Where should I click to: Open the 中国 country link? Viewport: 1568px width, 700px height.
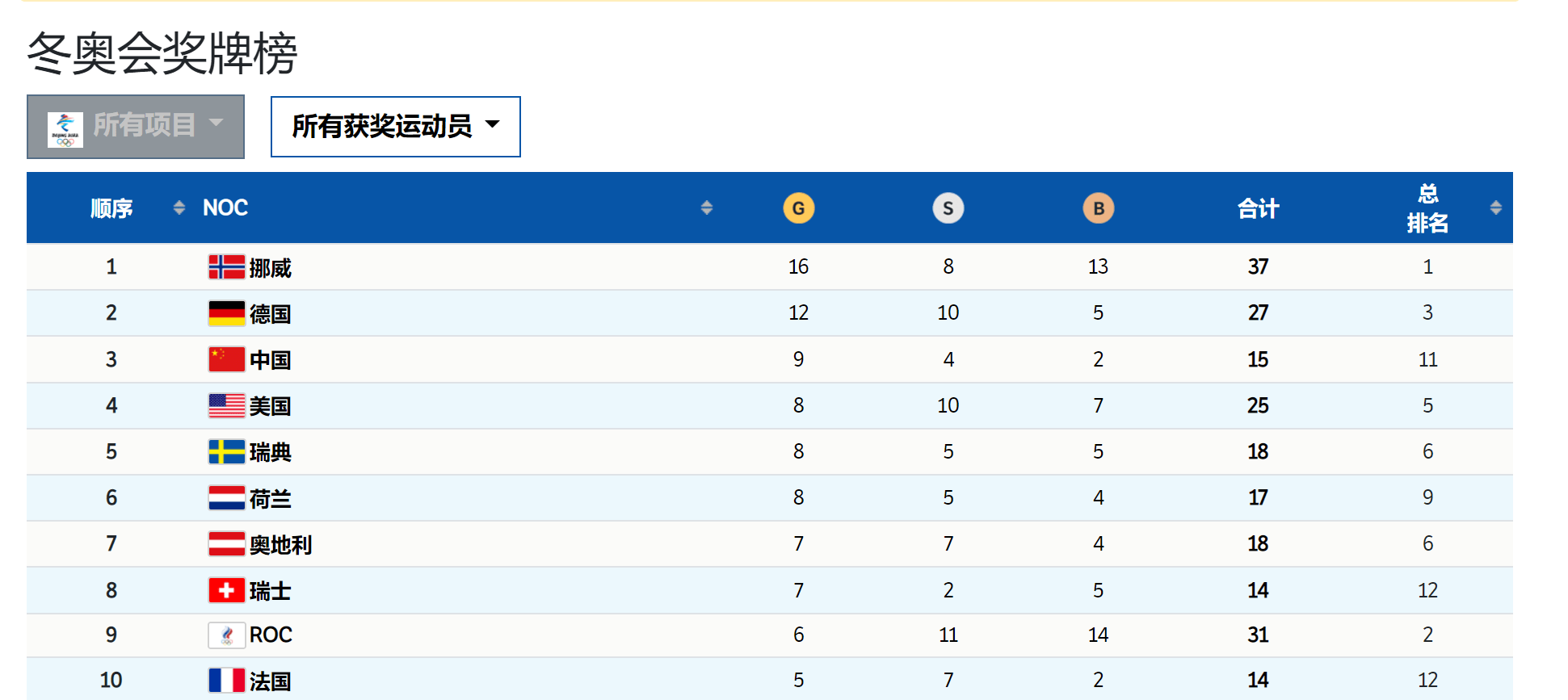(270, 360)
